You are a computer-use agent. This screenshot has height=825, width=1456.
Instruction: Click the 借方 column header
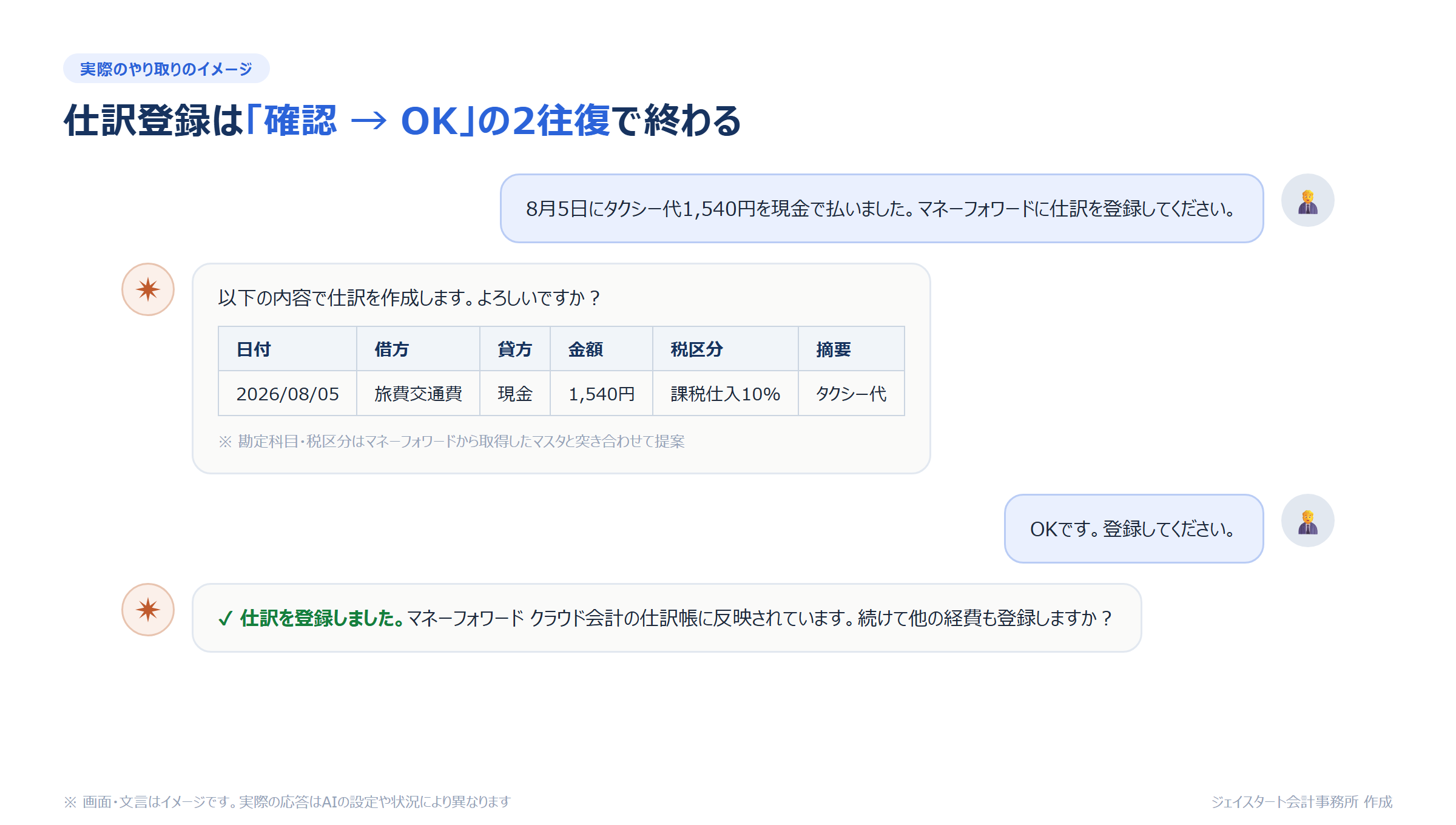[x=418, y=349]
